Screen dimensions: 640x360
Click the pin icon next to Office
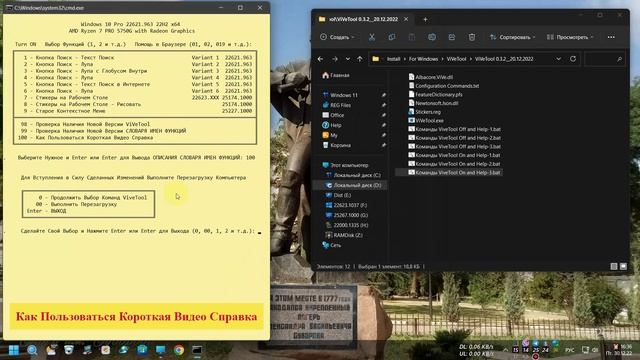pos(384,115)
